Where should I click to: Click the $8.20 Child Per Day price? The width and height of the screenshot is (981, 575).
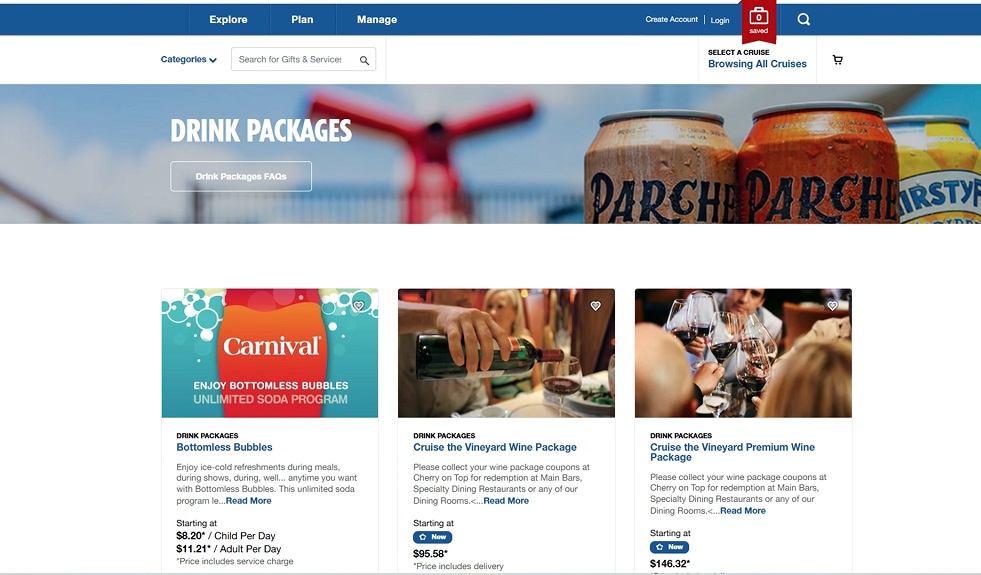point(226,536)
